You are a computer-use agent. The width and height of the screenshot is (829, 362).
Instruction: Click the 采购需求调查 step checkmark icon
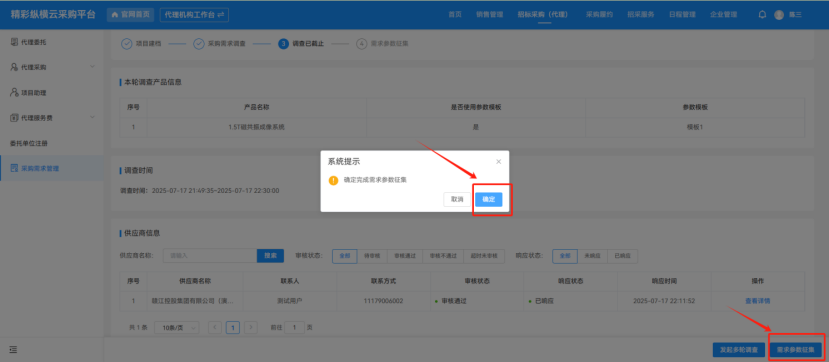tap(198, 44)
